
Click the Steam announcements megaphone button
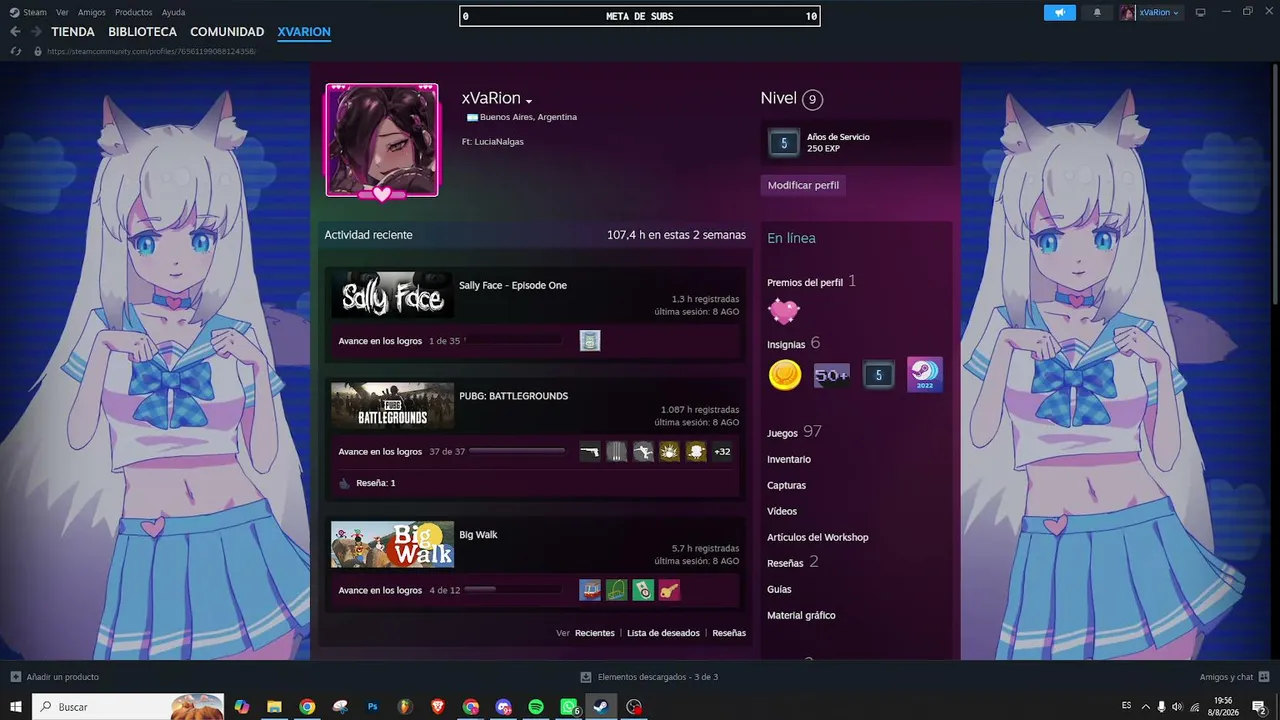pos(1060,13)
